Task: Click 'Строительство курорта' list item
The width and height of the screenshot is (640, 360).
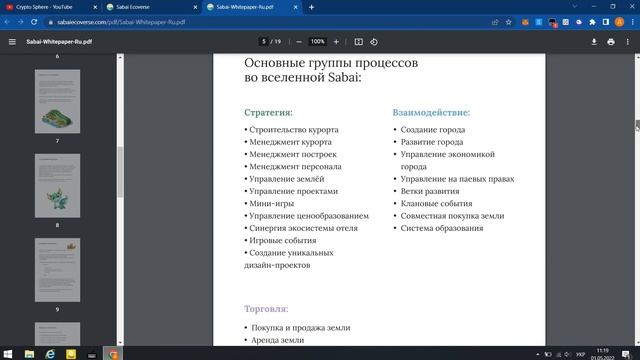Action: (x=294, y=129)
